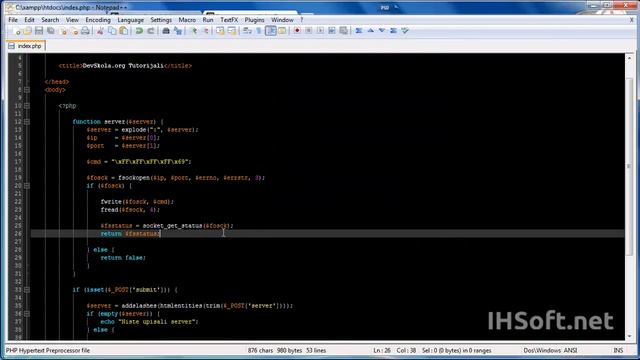The height and width of the screenshot is (360, 640).
Task: Click 'PHP Hypertext Preprocessor file' status text
Action: [48, 350]
